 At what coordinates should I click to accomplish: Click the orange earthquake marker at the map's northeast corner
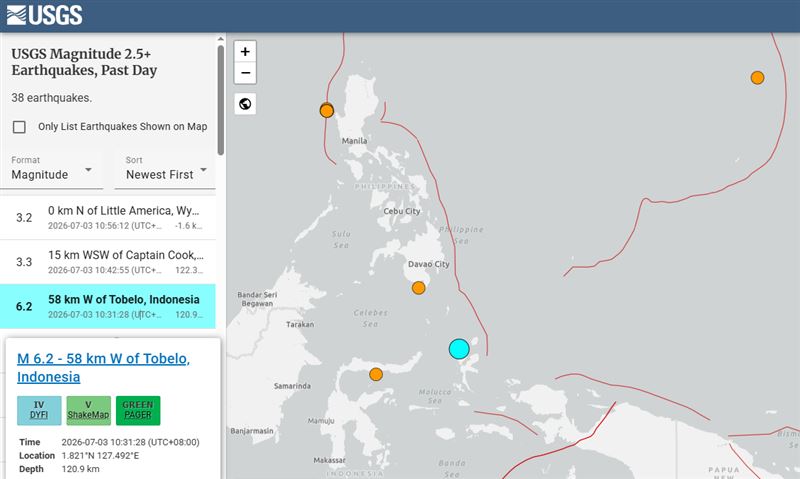click(757, 78)
